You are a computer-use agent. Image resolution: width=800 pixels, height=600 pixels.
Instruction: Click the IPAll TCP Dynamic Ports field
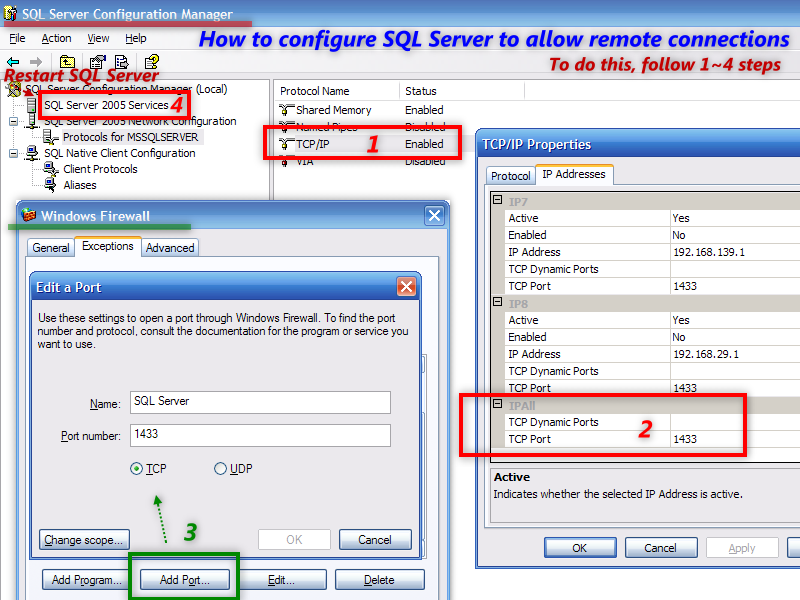point(735,422)
